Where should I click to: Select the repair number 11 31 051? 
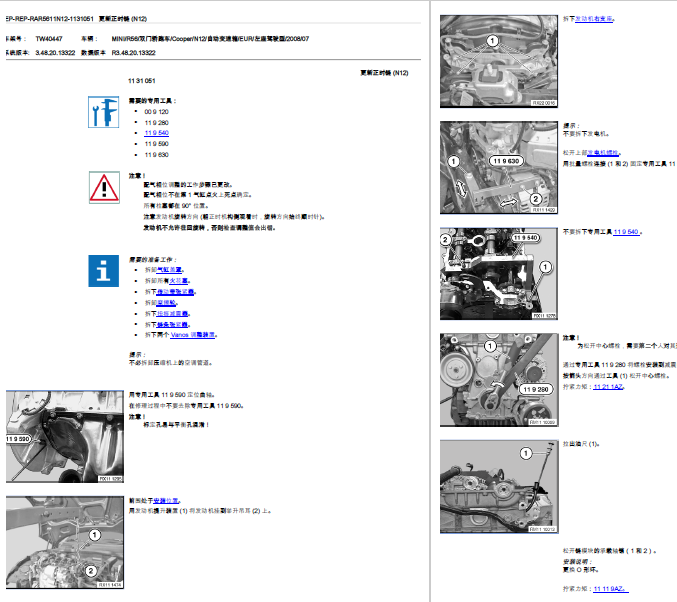142,81
